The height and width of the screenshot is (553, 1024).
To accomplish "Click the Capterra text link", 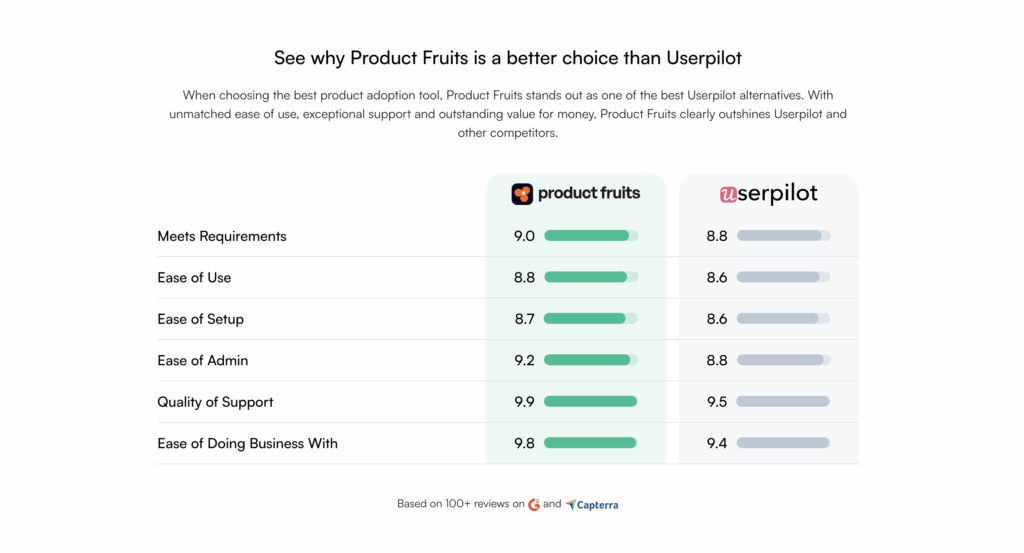I will 599,505.
